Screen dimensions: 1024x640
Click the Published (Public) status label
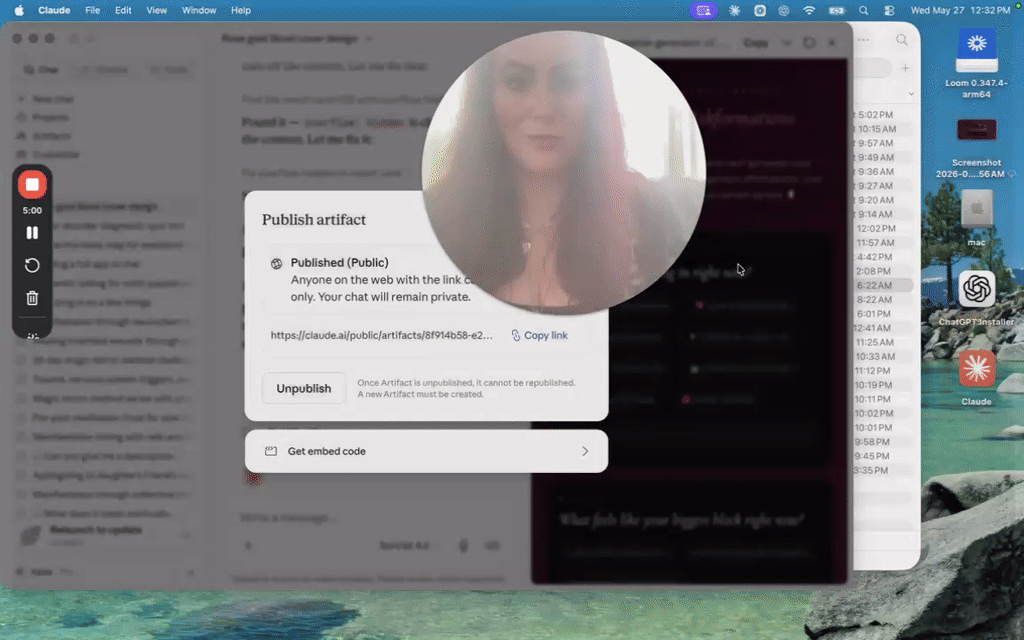[x=340, y=263]
